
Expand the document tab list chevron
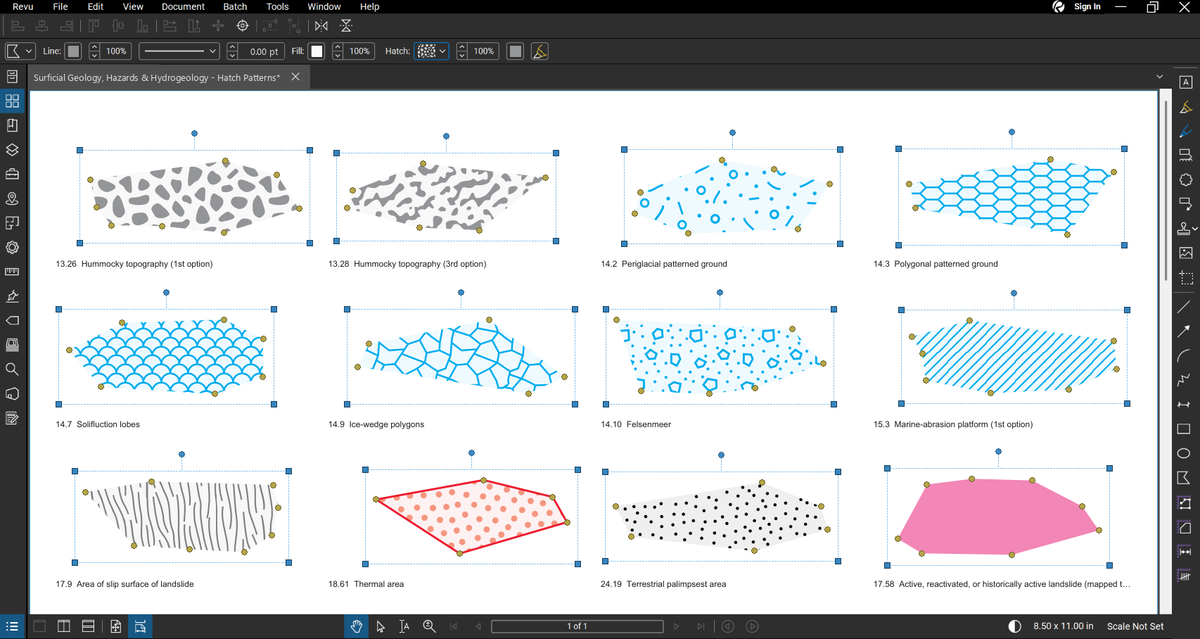pos(1159,77)
